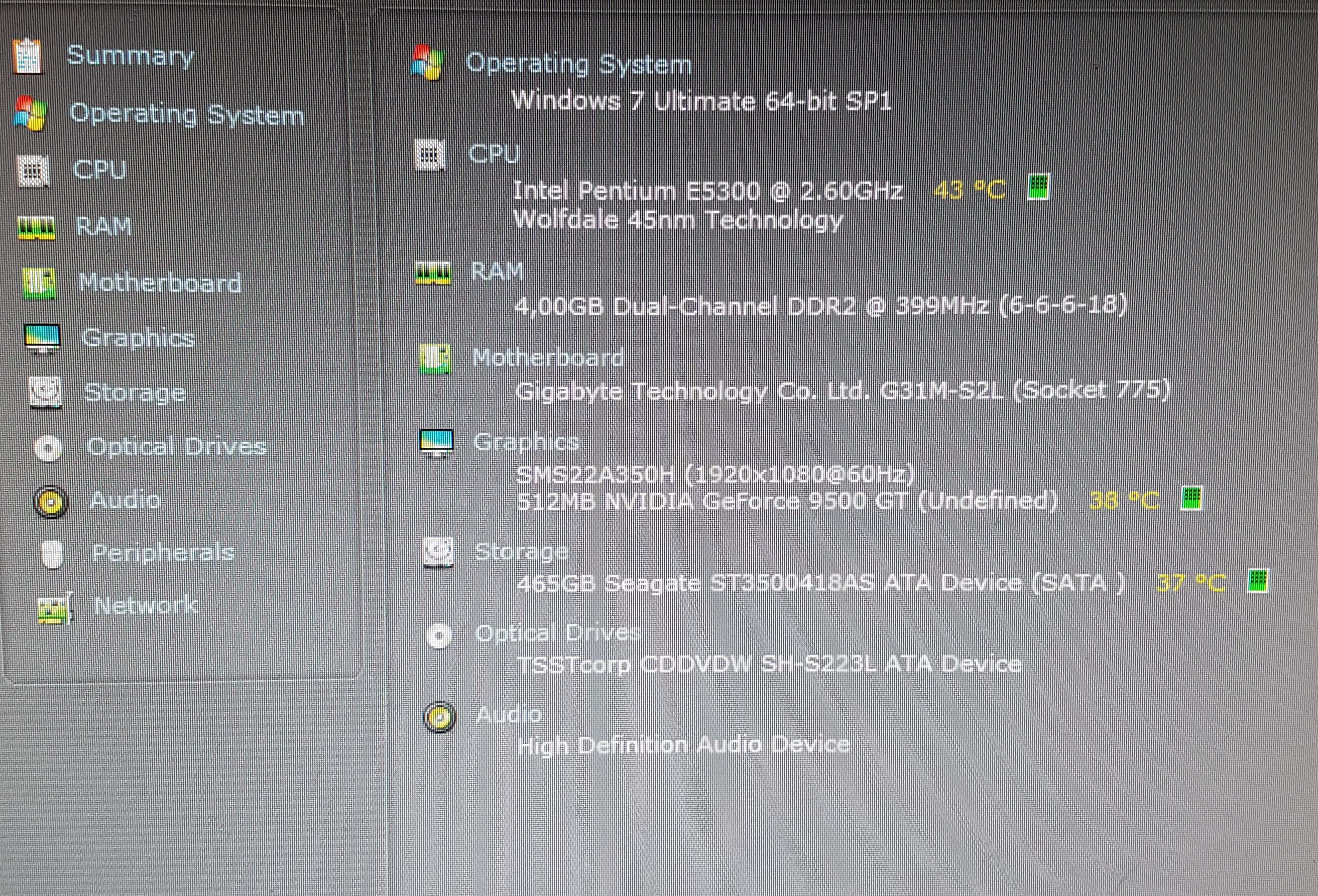The image size is (1318, 896).
Task: Click the Graphics heading link in summary
Action: pos(526,442)
